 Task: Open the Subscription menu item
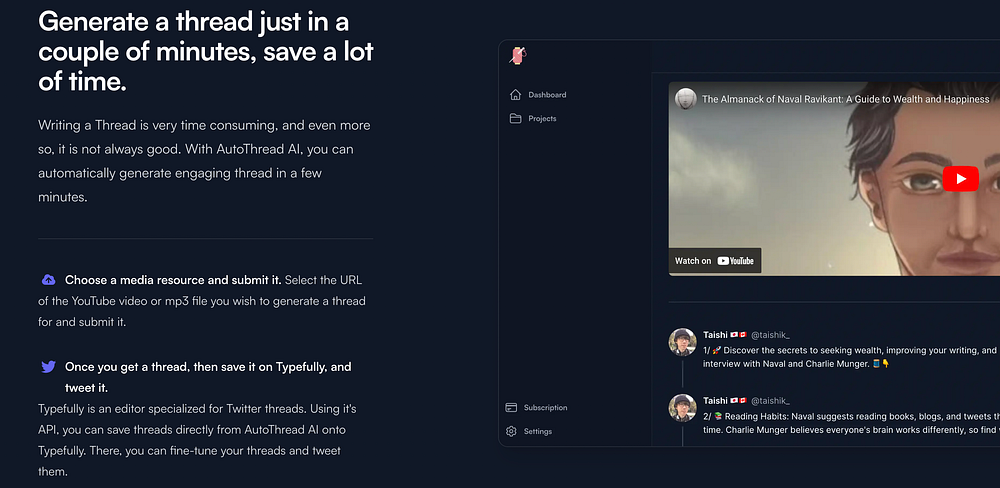click(536, 408)
